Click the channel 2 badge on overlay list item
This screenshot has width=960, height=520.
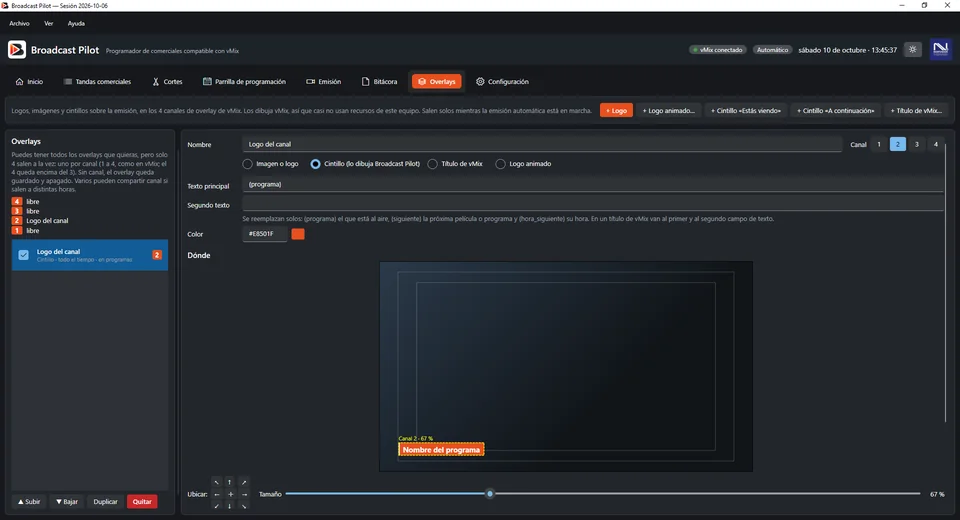157,255
